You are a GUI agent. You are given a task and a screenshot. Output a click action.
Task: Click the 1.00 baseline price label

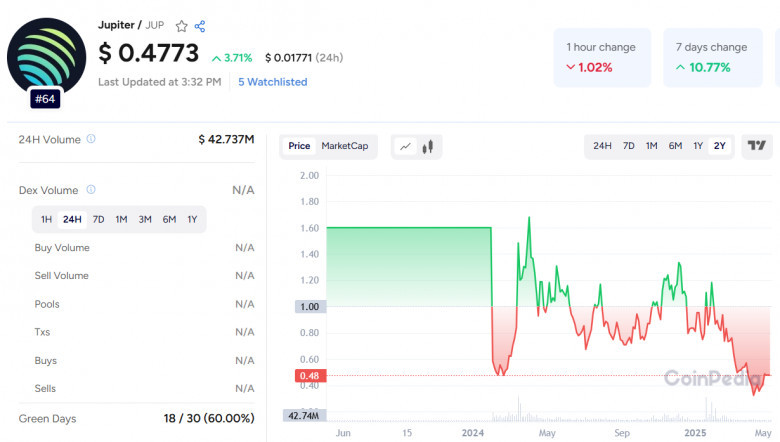tap(310, 307)
